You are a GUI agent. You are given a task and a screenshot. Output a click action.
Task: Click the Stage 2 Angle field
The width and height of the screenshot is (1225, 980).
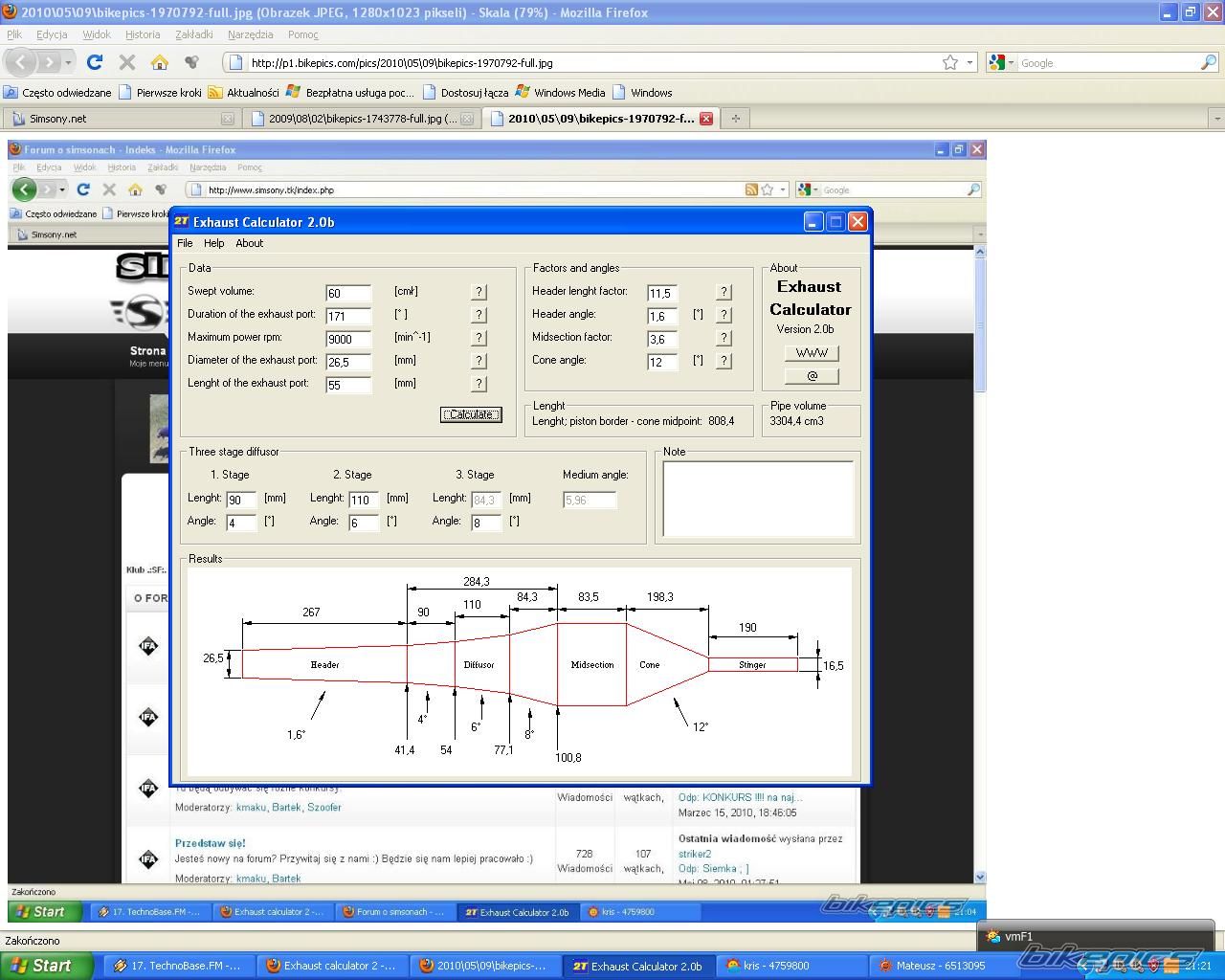(x=364, y=523)
